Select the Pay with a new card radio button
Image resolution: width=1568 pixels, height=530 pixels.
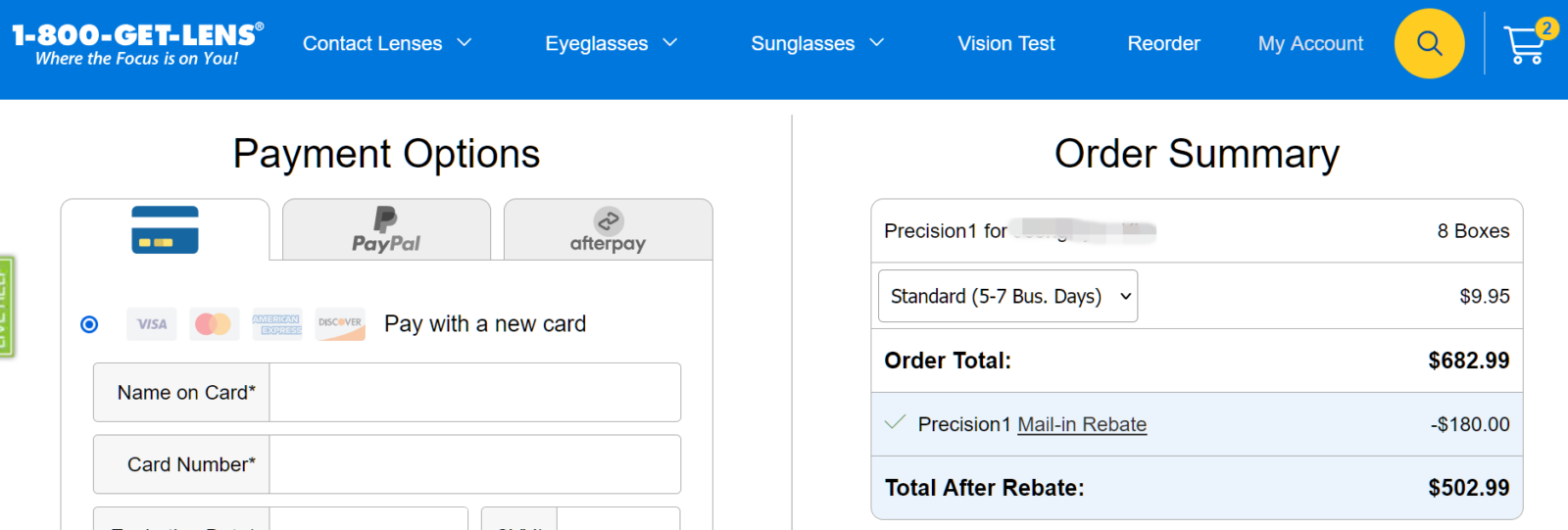89,324
